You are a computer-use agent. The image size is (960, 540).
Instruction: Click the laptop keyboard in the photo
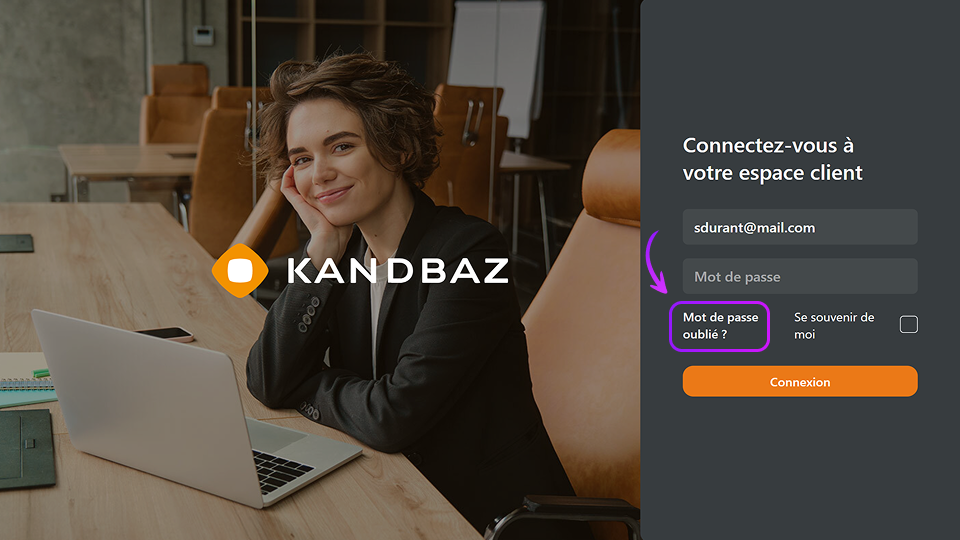click(x=282, y=470)
